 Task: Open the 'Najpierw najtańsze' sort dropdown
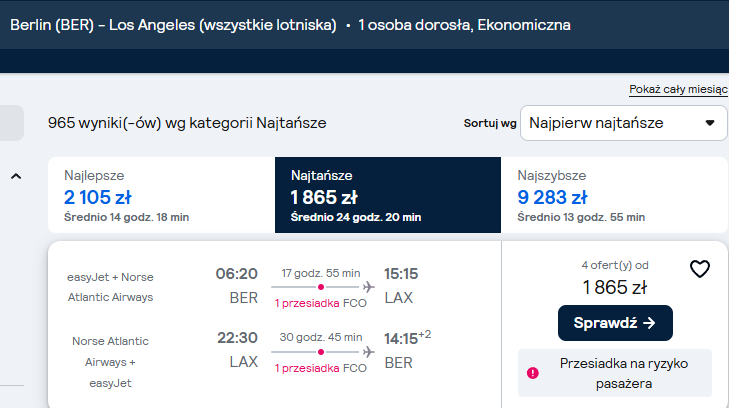(x=623, y=123)
